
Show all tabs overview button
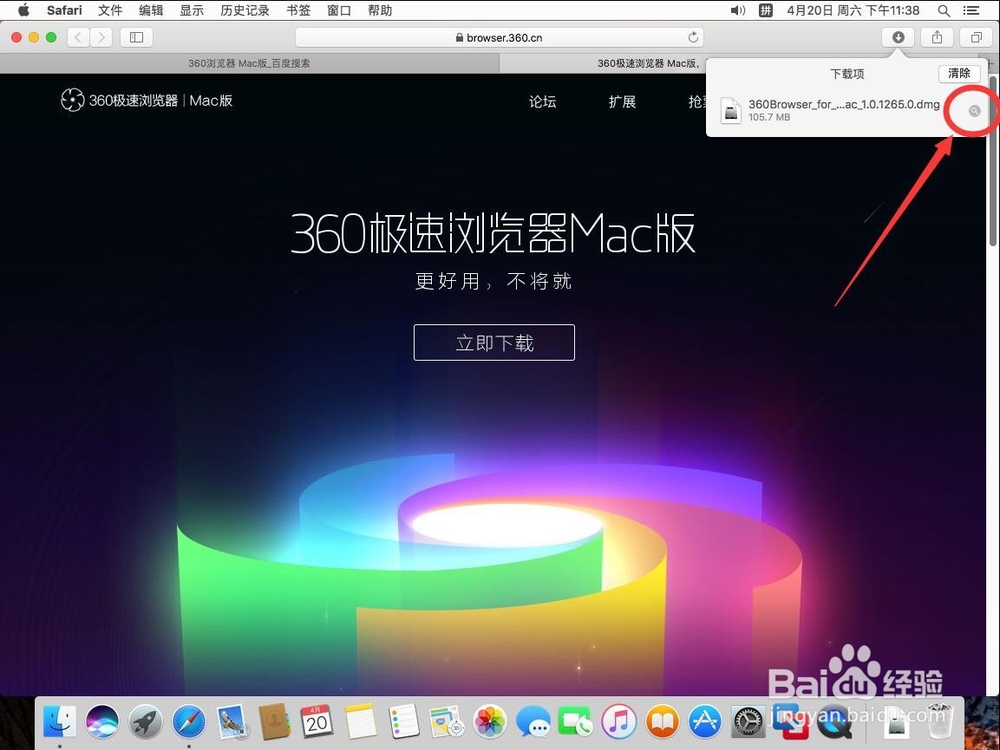(x=976, y=37)
